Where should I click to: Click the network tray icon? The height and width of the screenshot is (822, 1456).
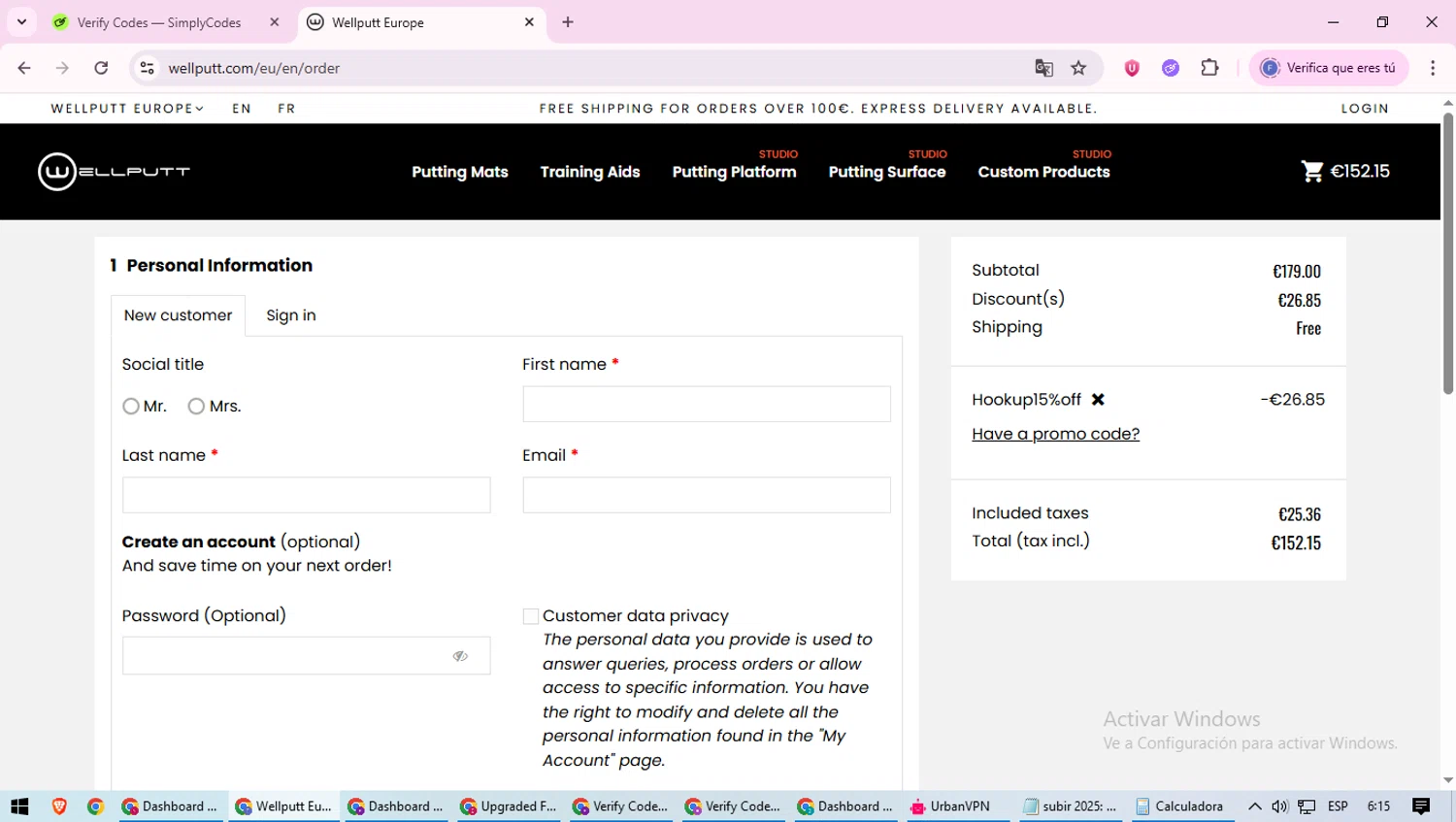[x=1307, y=806]
